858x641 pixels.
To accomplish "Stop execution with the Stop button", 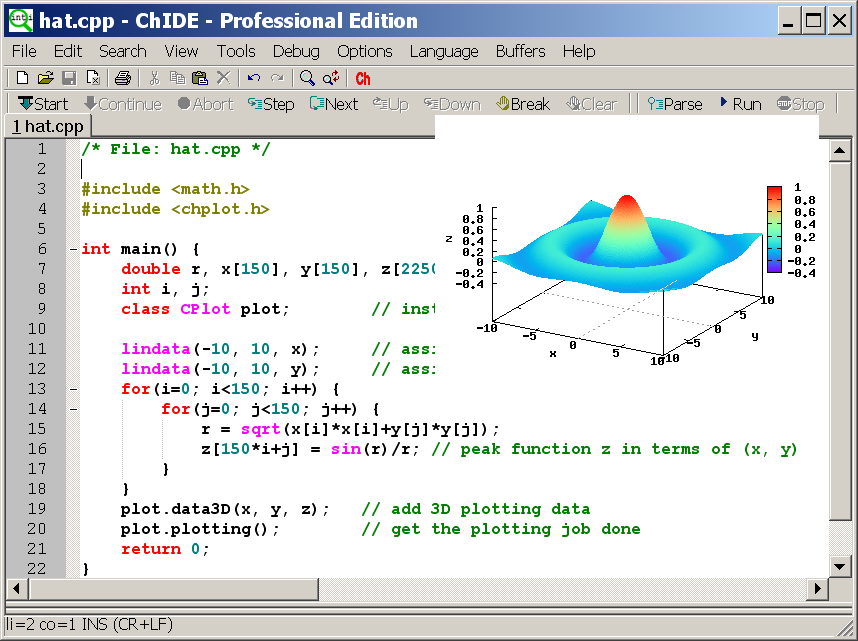I will click(x=801, y=103).
